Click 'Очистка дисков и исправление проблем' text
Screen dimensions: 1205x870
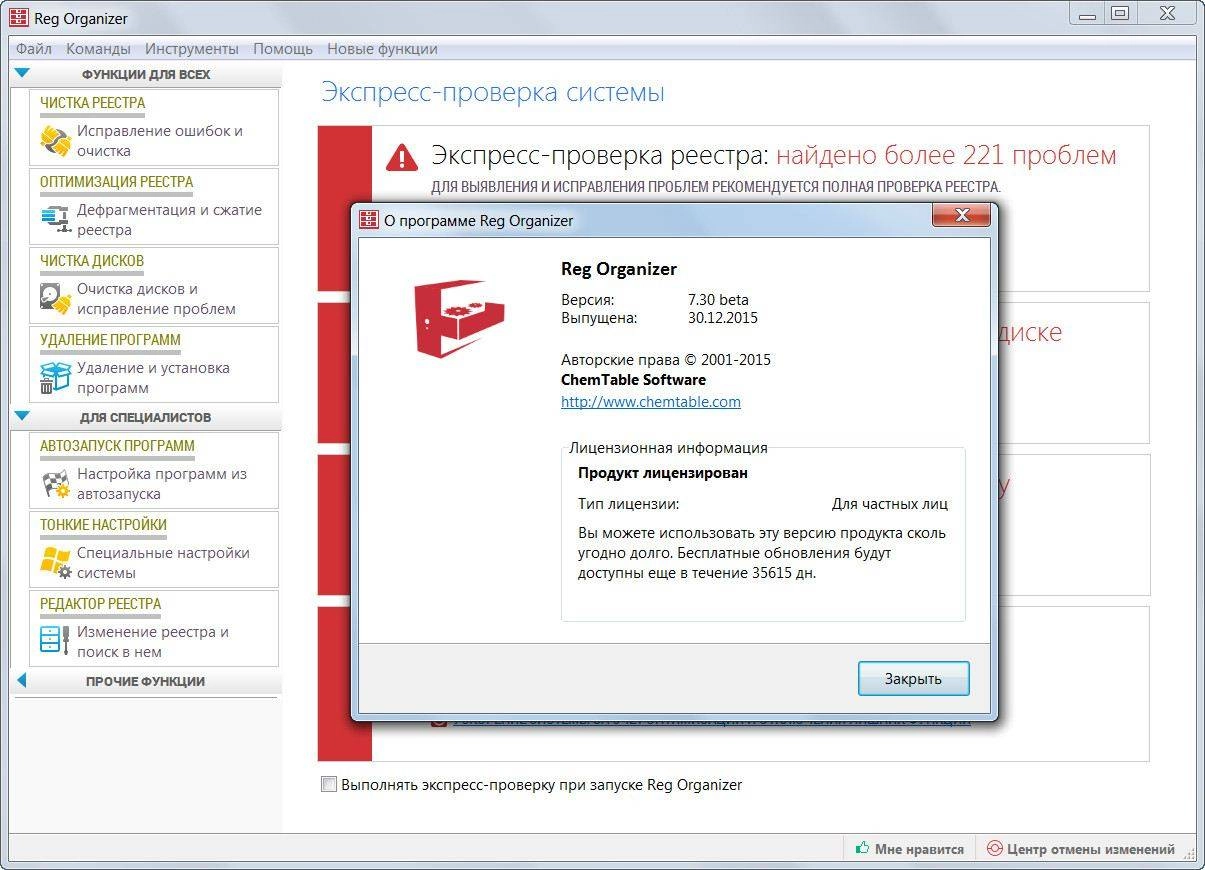(x=157, y=299)
